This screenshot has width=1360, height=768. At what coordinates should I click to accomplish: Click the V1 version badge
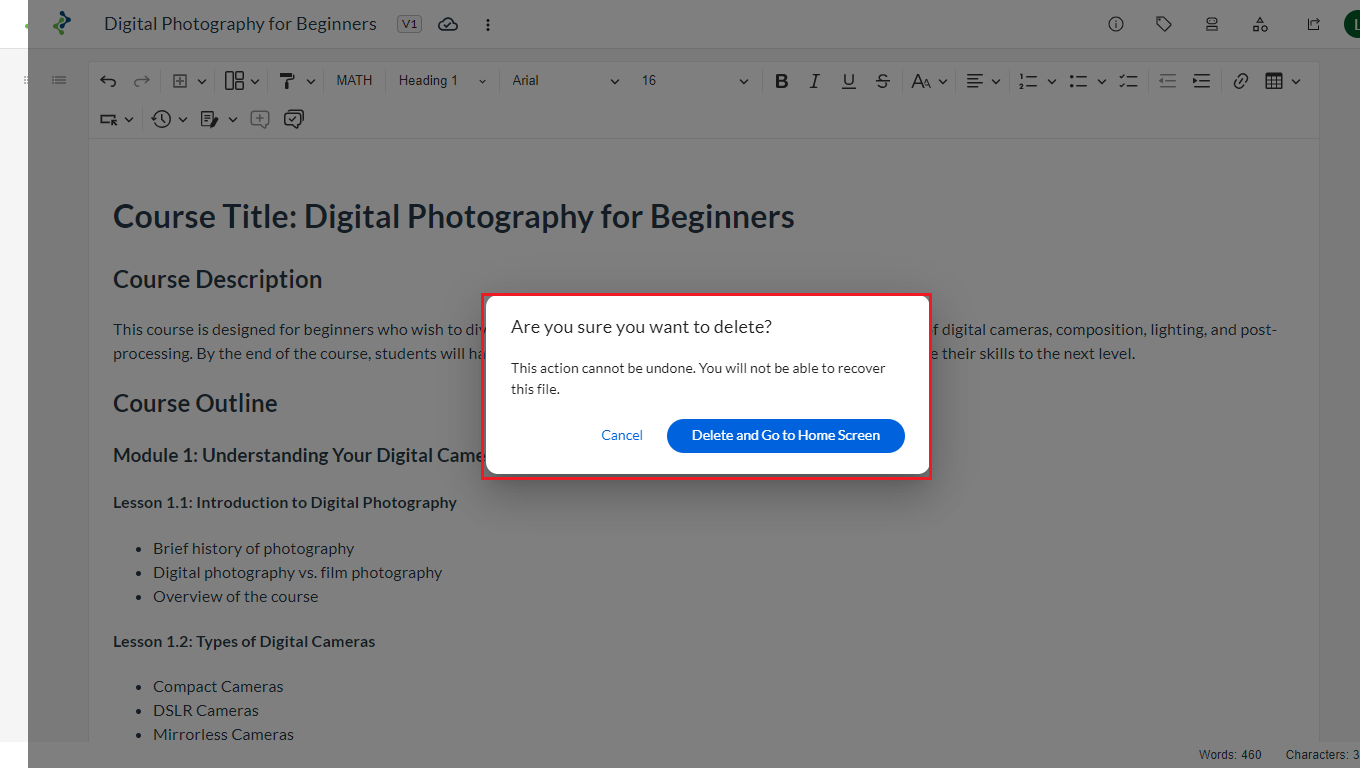(409, 24)
